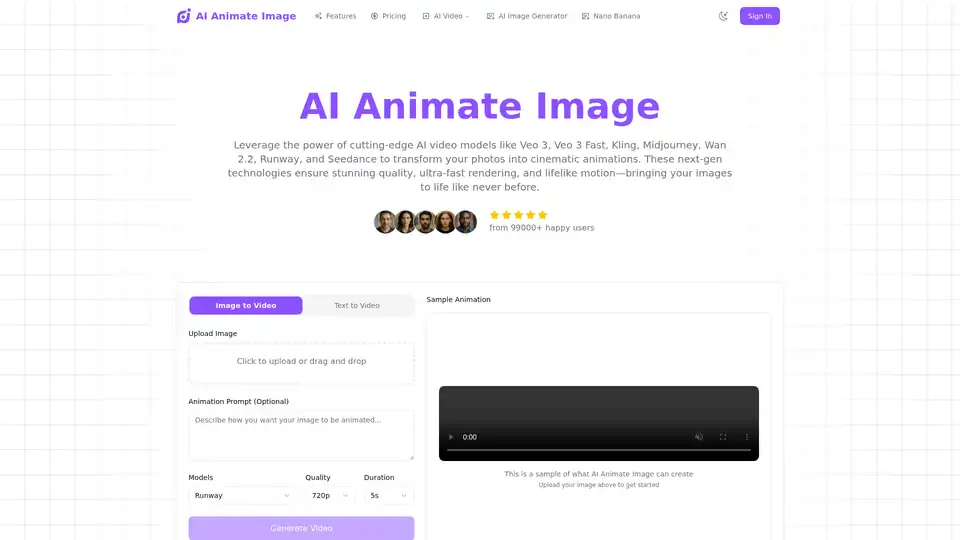Mute the sample animation video

point(698,437)
